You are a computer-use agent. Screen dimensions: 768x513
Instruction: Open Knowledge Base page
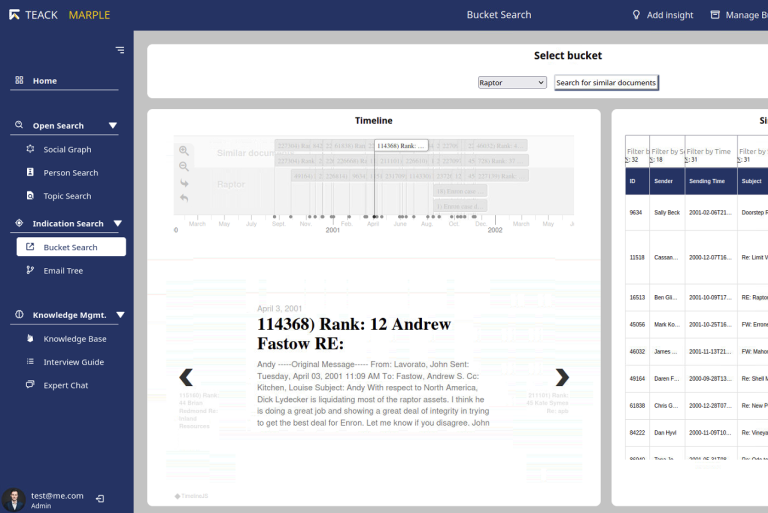75,339
